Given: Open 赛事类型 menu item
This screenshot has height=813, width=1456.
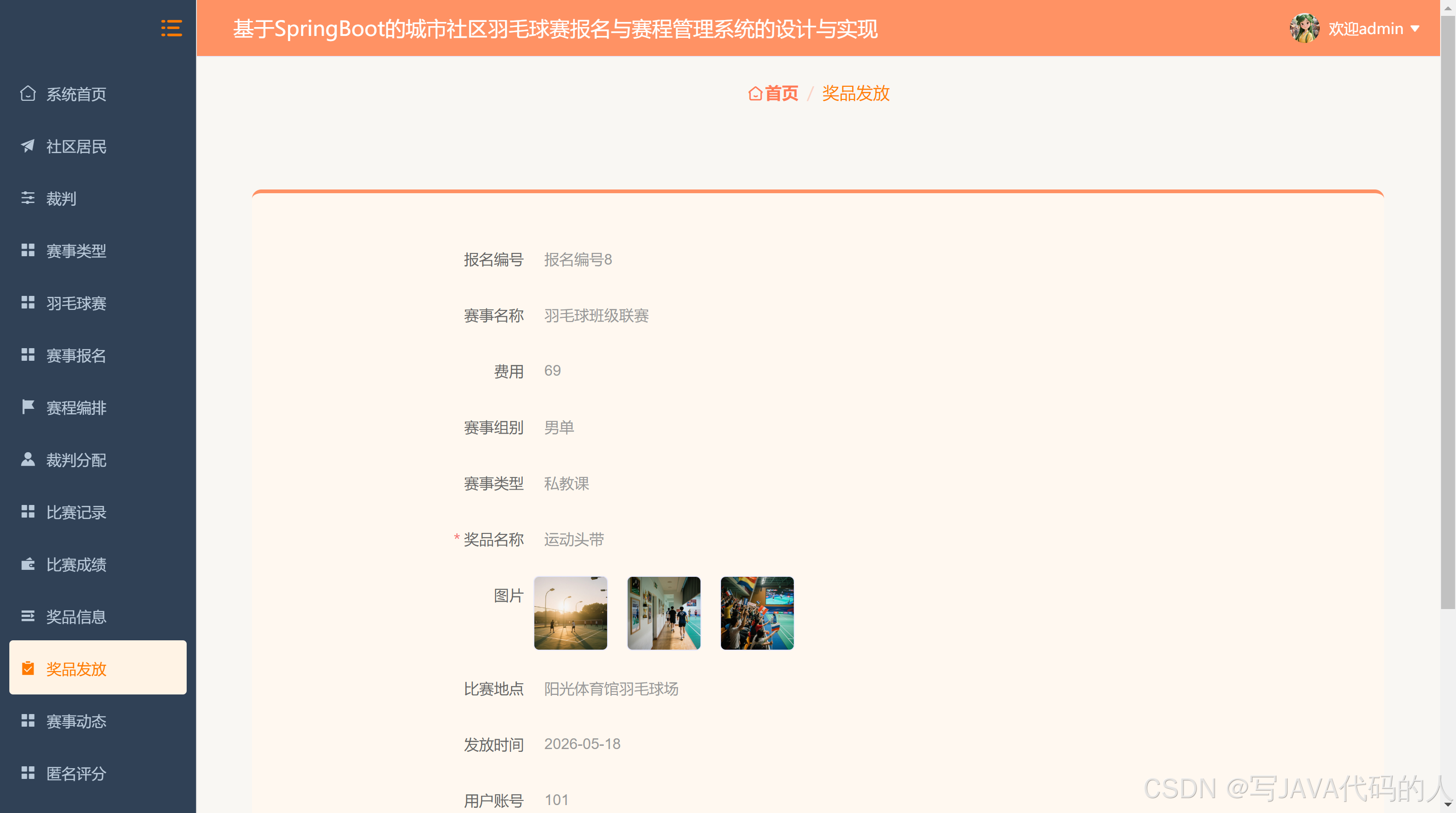Looking at the screenshot, I should [x=98, y=251].
